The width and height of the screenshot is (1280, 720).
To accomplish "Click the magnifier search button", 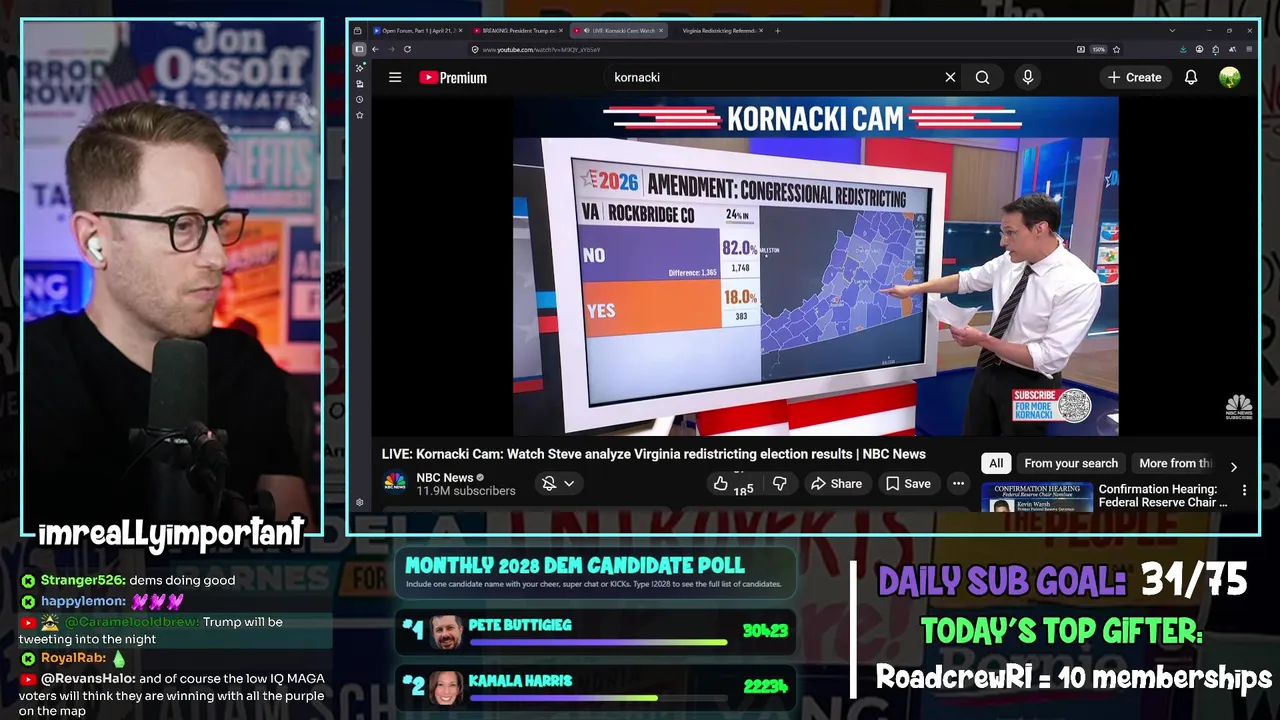I will [982, 77].
